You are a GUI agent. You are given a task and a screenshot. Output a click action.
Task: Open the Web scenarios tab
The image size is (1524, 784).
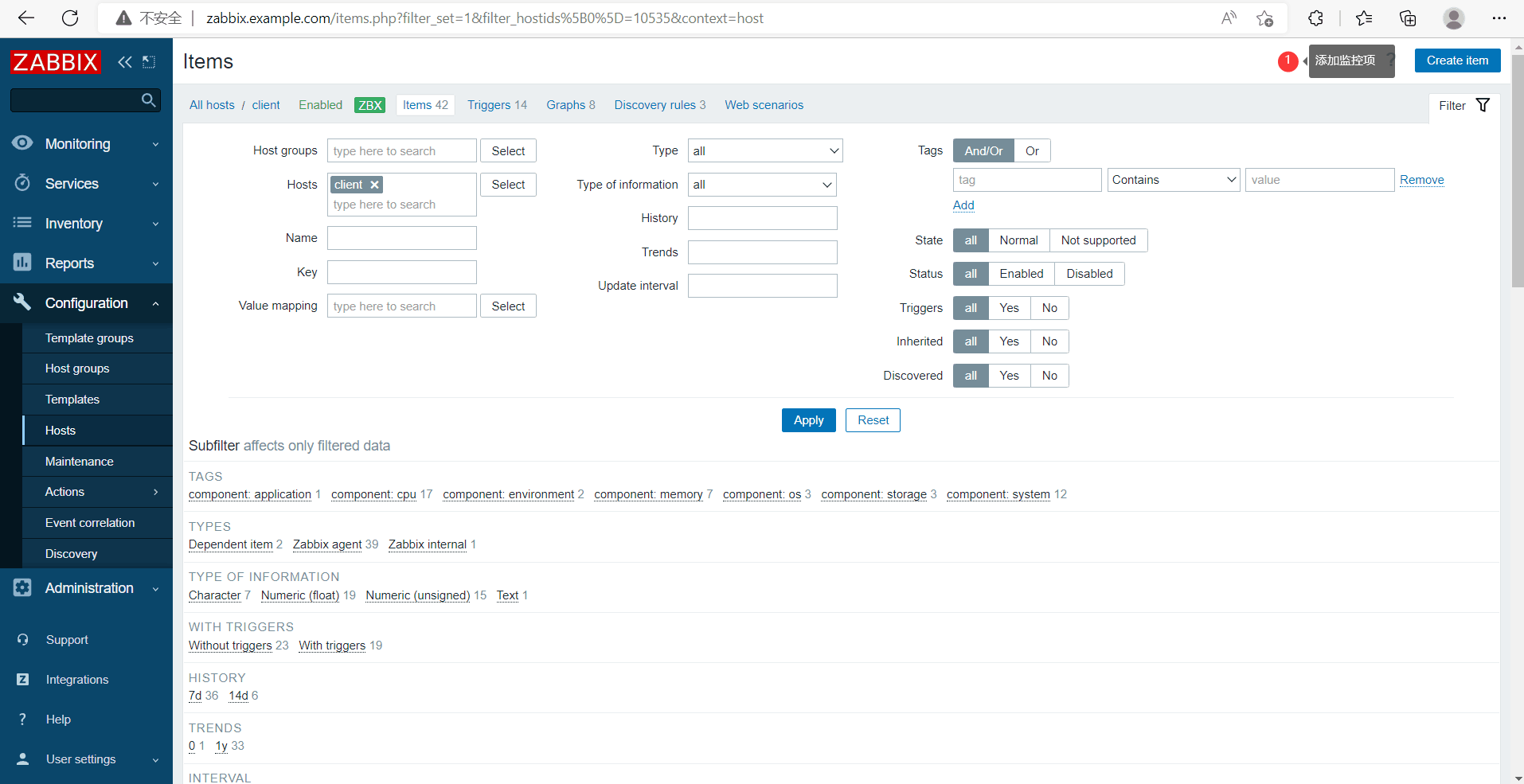764,105
